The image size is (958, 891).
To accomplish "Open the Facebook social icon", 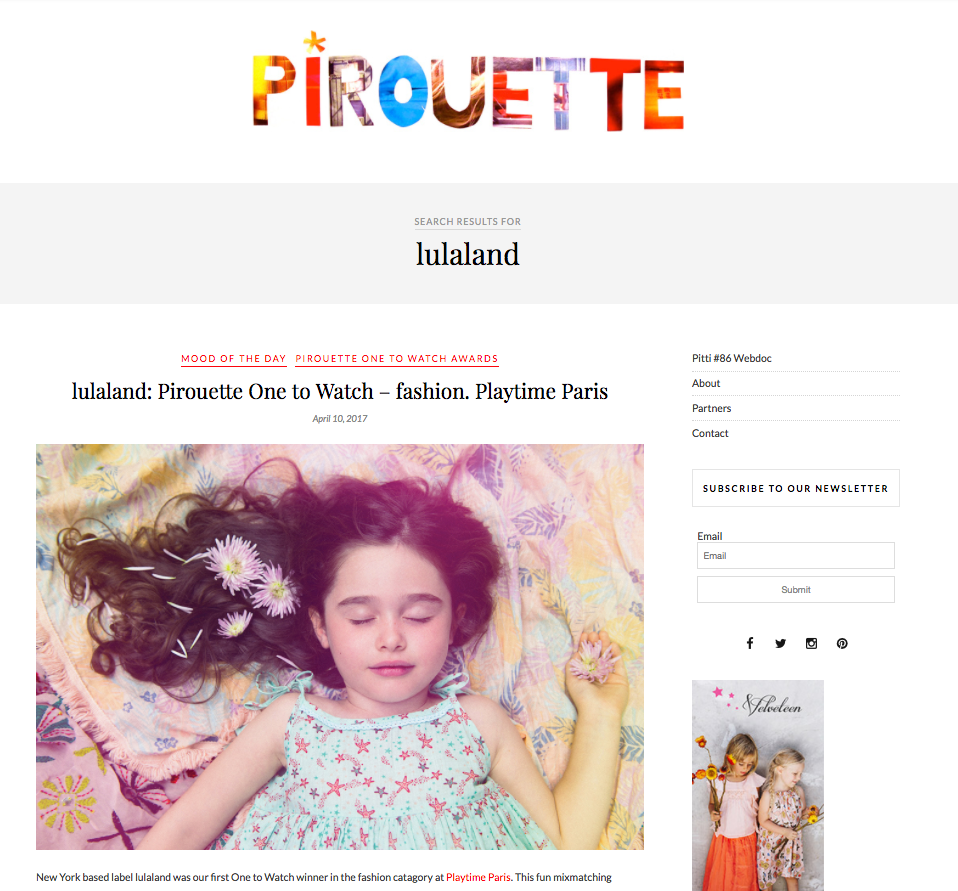I will pos(750,643).
